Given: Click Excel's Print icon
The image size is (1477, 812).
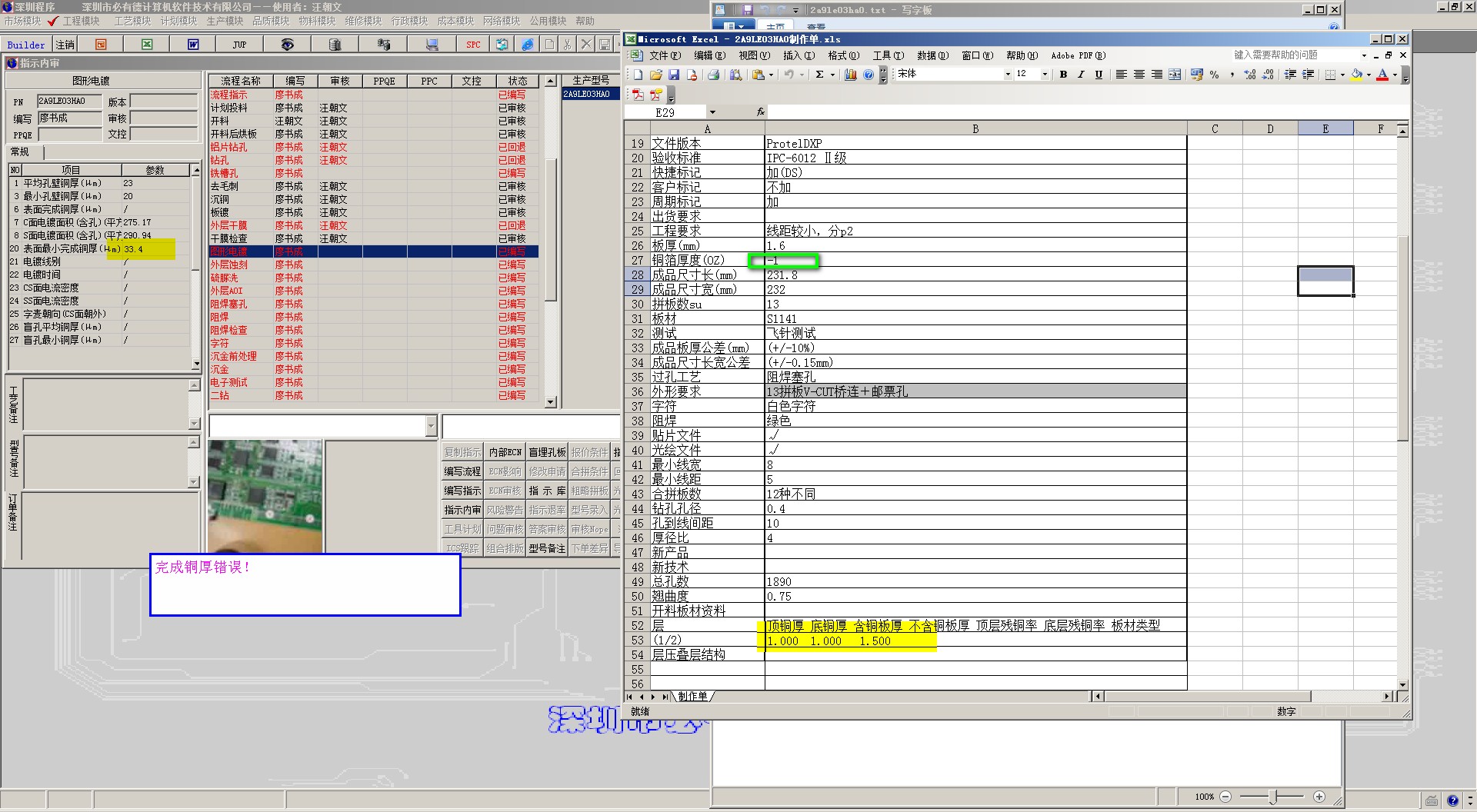Looking at the screenshot, I should pyautogui.click(x=713, y=75).
